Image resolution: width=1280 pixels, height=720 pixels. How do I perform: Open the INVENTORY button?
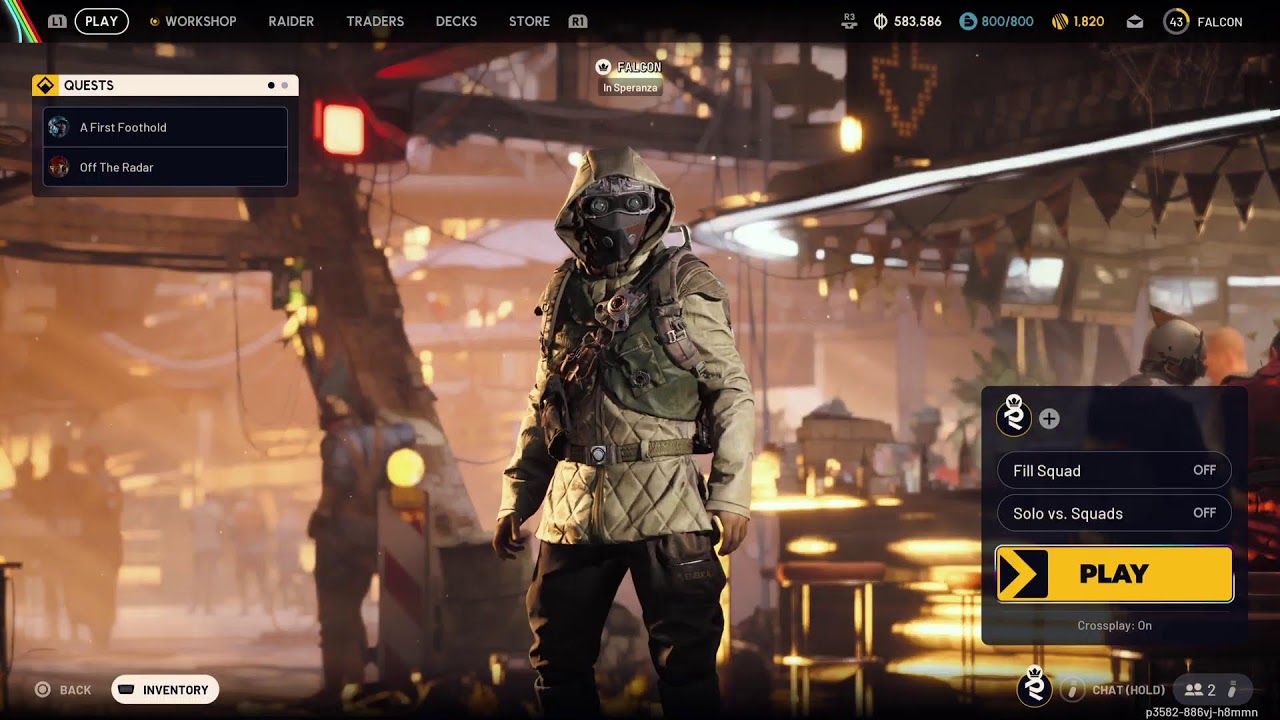165,690
